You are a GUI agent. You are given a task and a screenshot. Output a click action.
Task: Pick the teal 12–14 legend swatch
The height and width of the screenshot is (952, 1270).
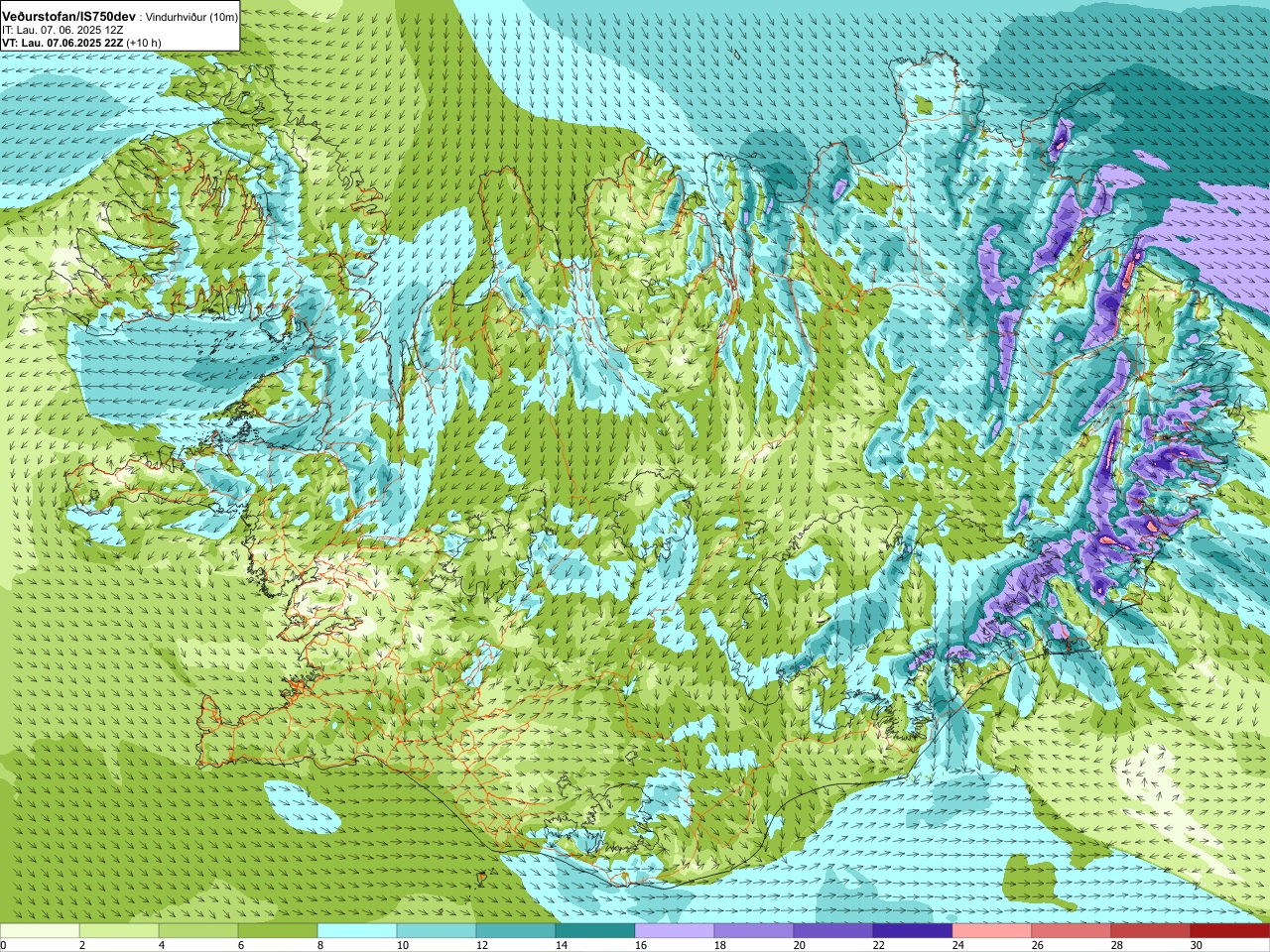516,931
